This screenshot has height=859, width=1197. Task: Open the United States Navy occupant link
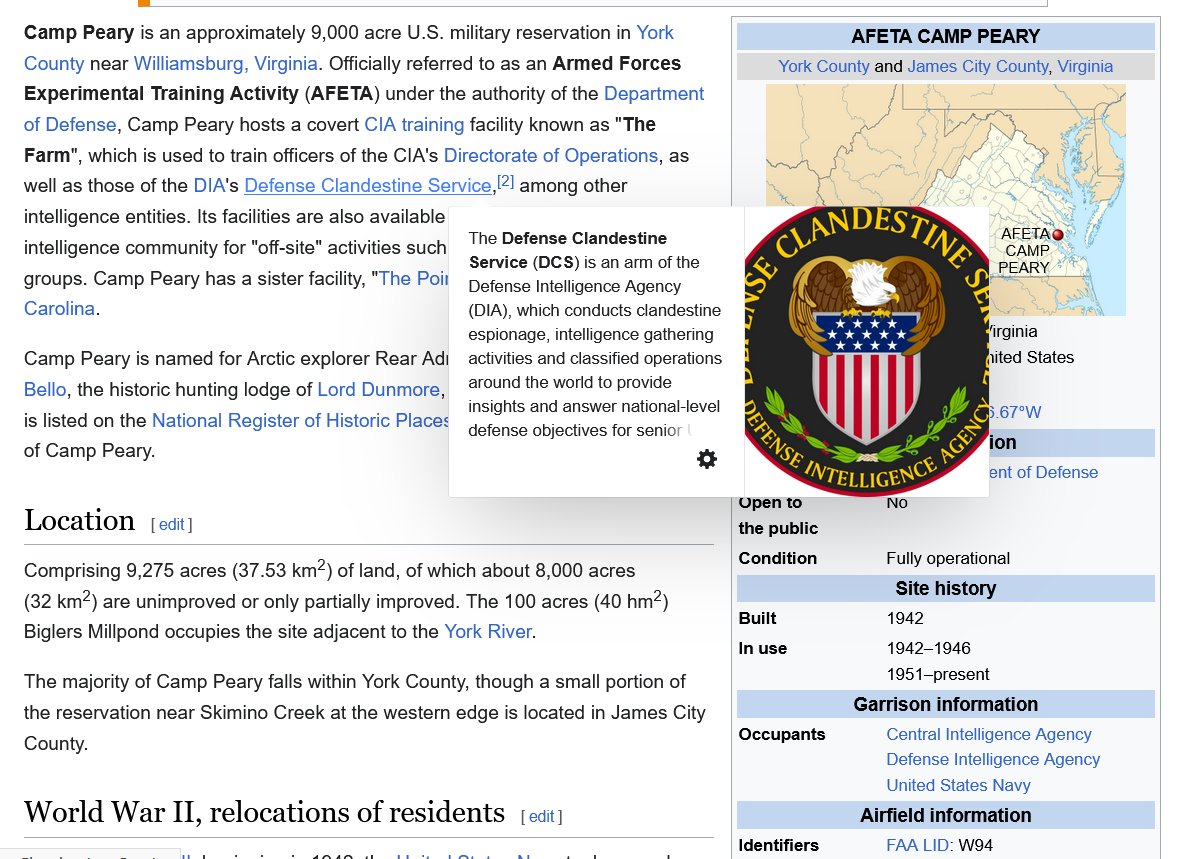pos(958,785)
